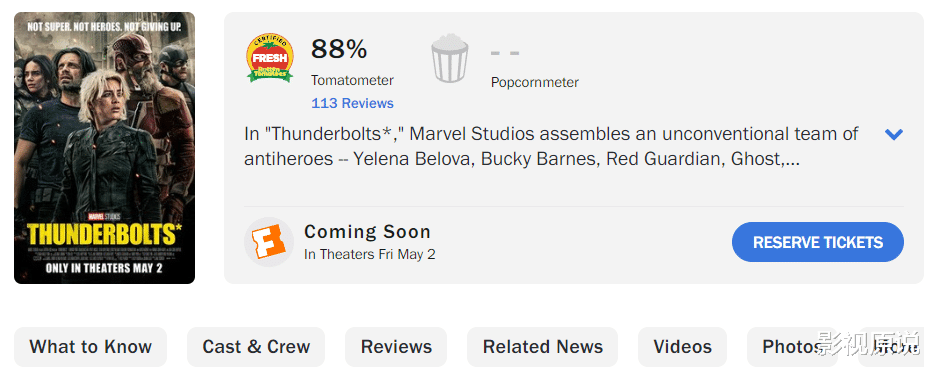Image resolution: width=934 pixels, height=374 pixels.
Task: Click the Thunderbolts* synopsis text
Action: coord(551,147)
